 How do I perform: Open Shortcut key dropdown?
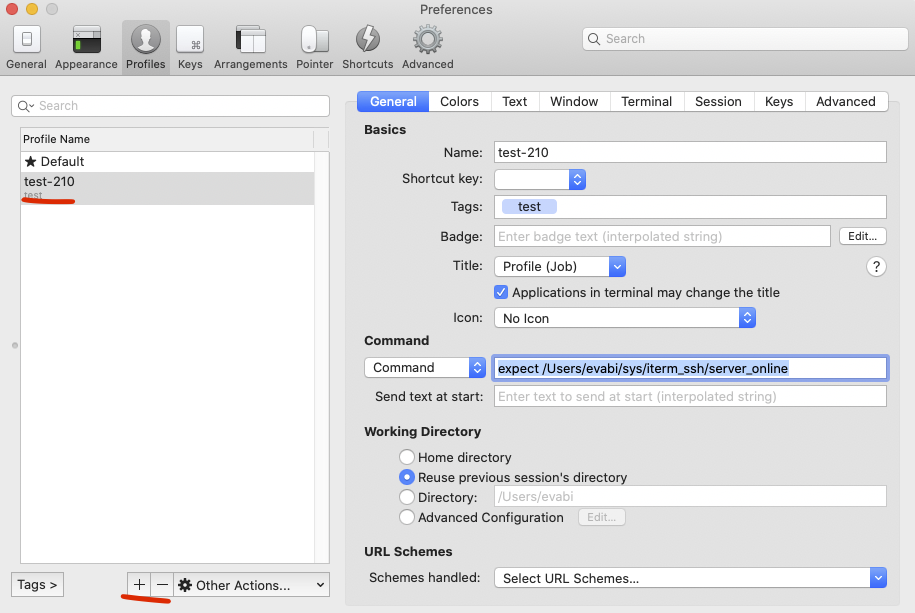click(540, 179)
